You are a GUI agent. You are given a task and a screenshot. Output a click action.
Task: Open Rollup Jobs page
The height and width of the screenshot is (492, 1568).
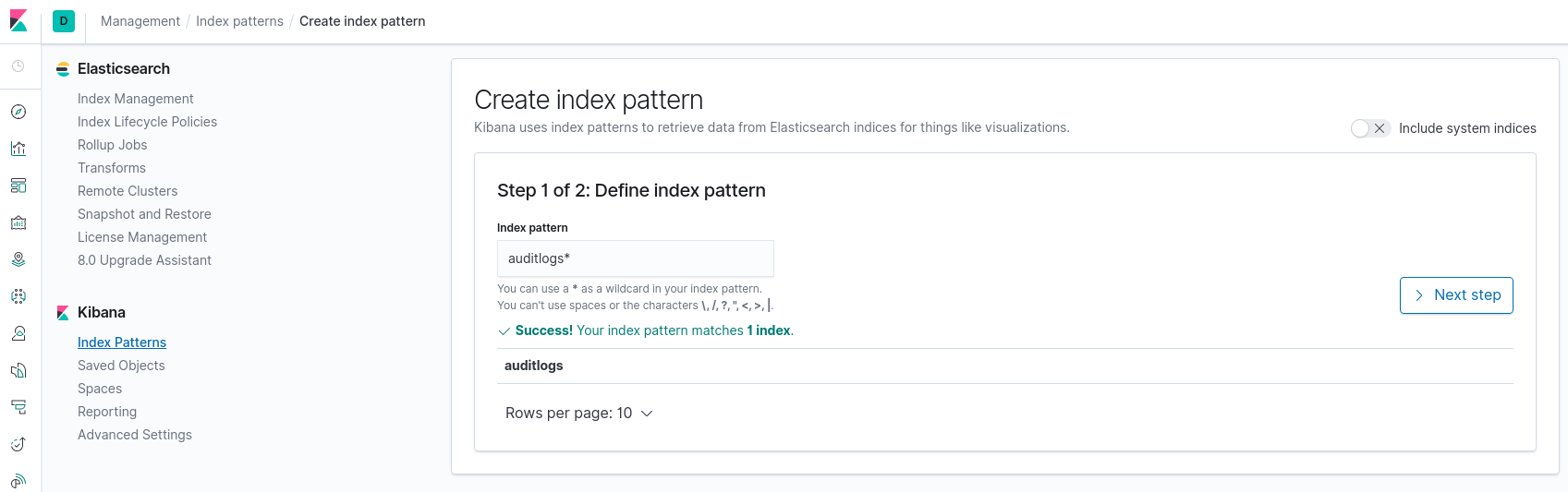coord(113,145)
